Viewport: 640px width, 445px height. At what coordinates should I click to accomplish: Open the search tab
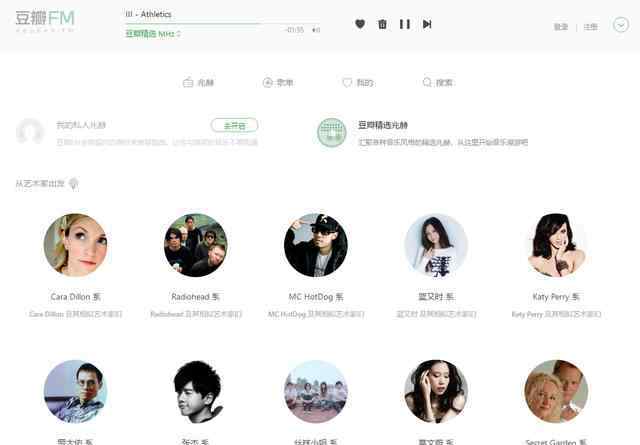[x=437, y=82]
